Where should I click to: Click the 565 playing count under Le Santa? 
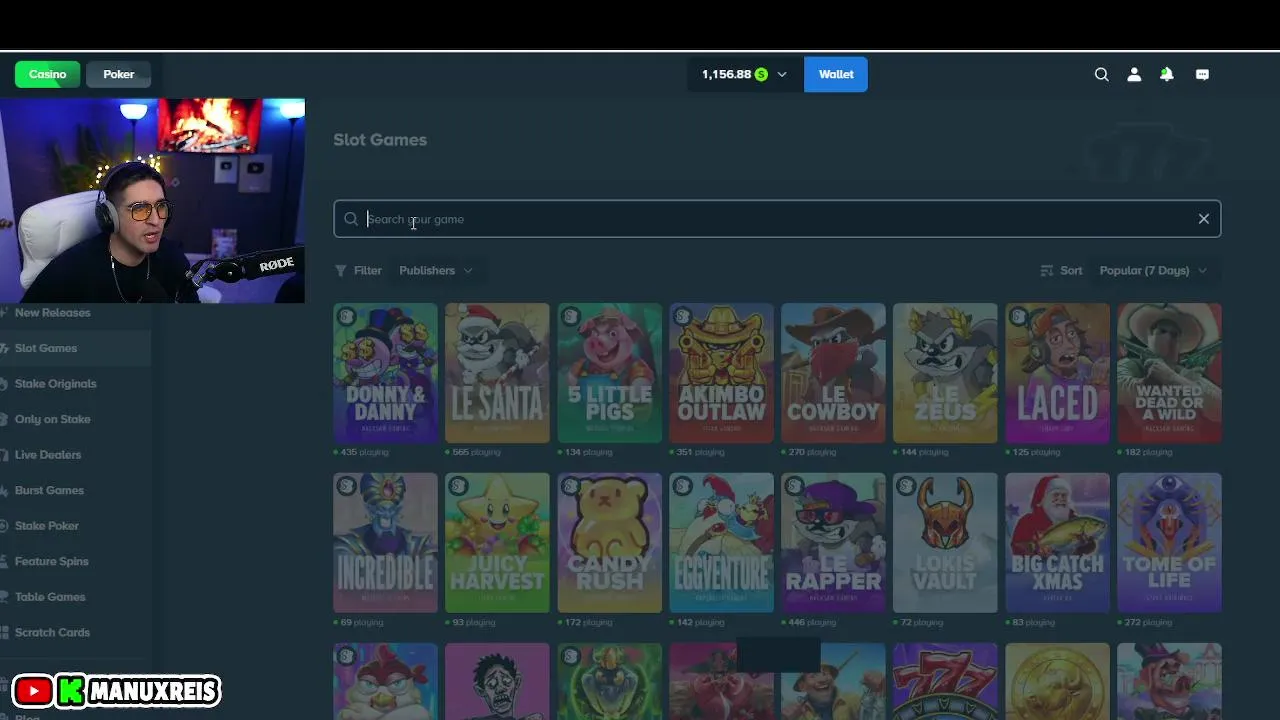474,452
